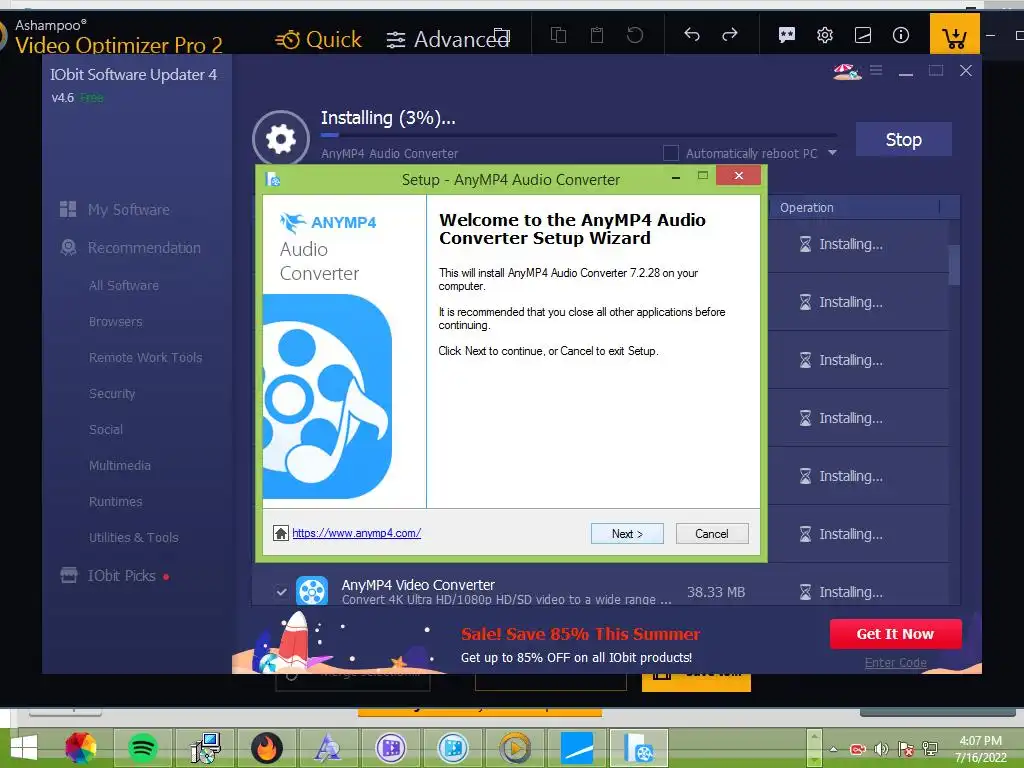Click the Ashampoo copy toolbar icon
This screenshot has width=1024, height=768.
(x=558, y=35)
